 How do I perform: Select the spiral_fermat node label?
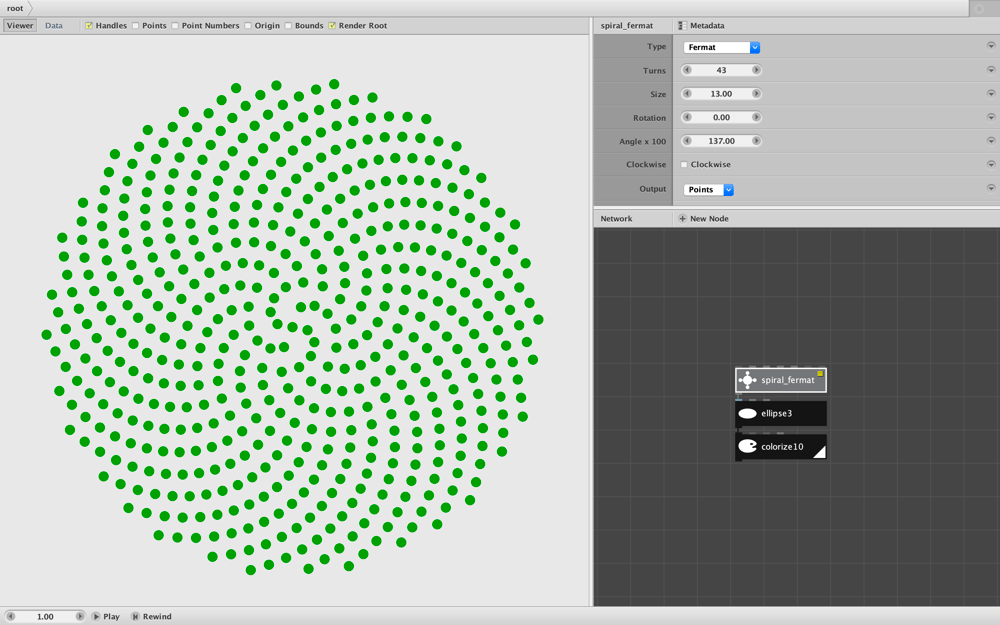pyautogui.click(x=788, y=380)
